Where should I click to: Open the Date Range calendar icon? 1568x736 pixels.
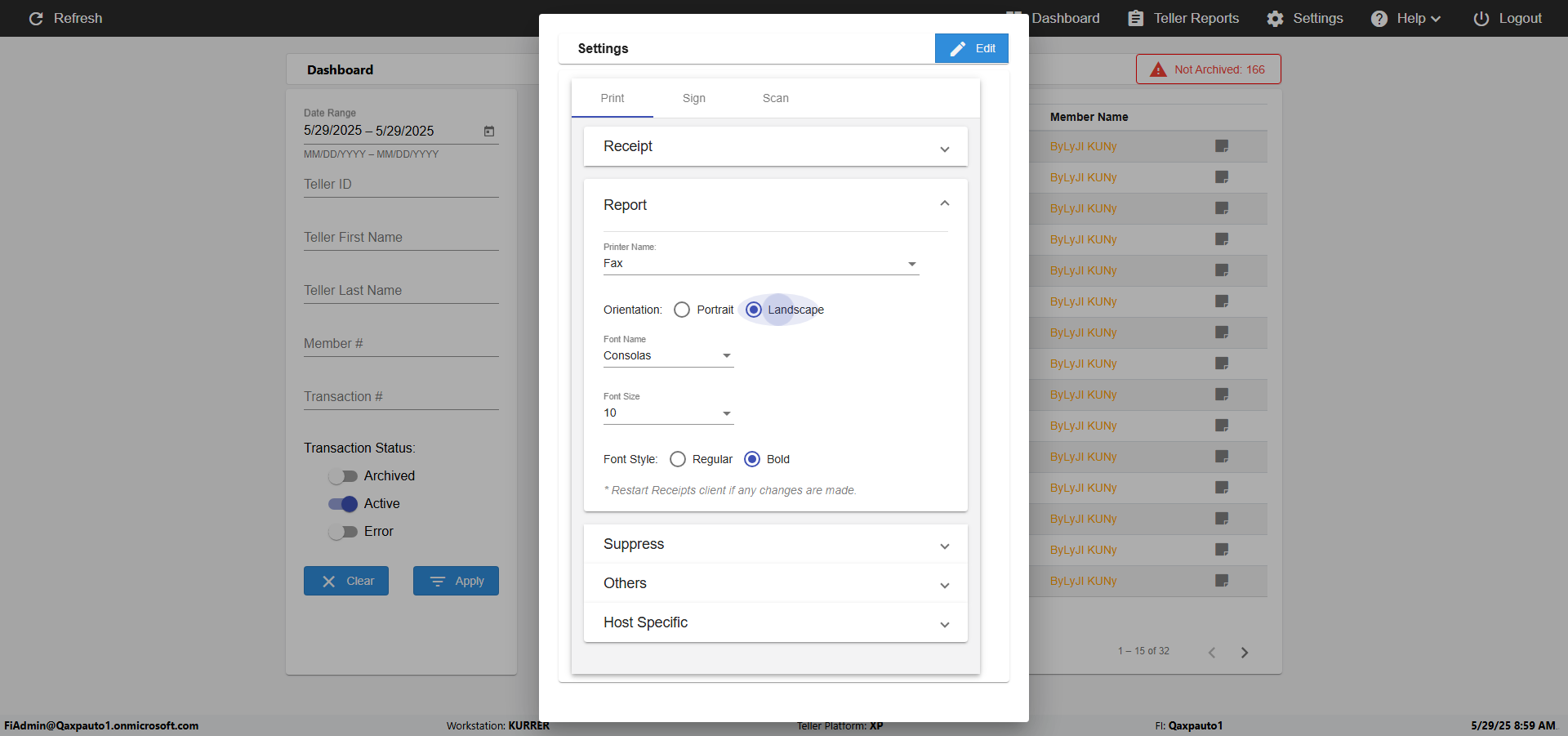[x=489, y=131]
